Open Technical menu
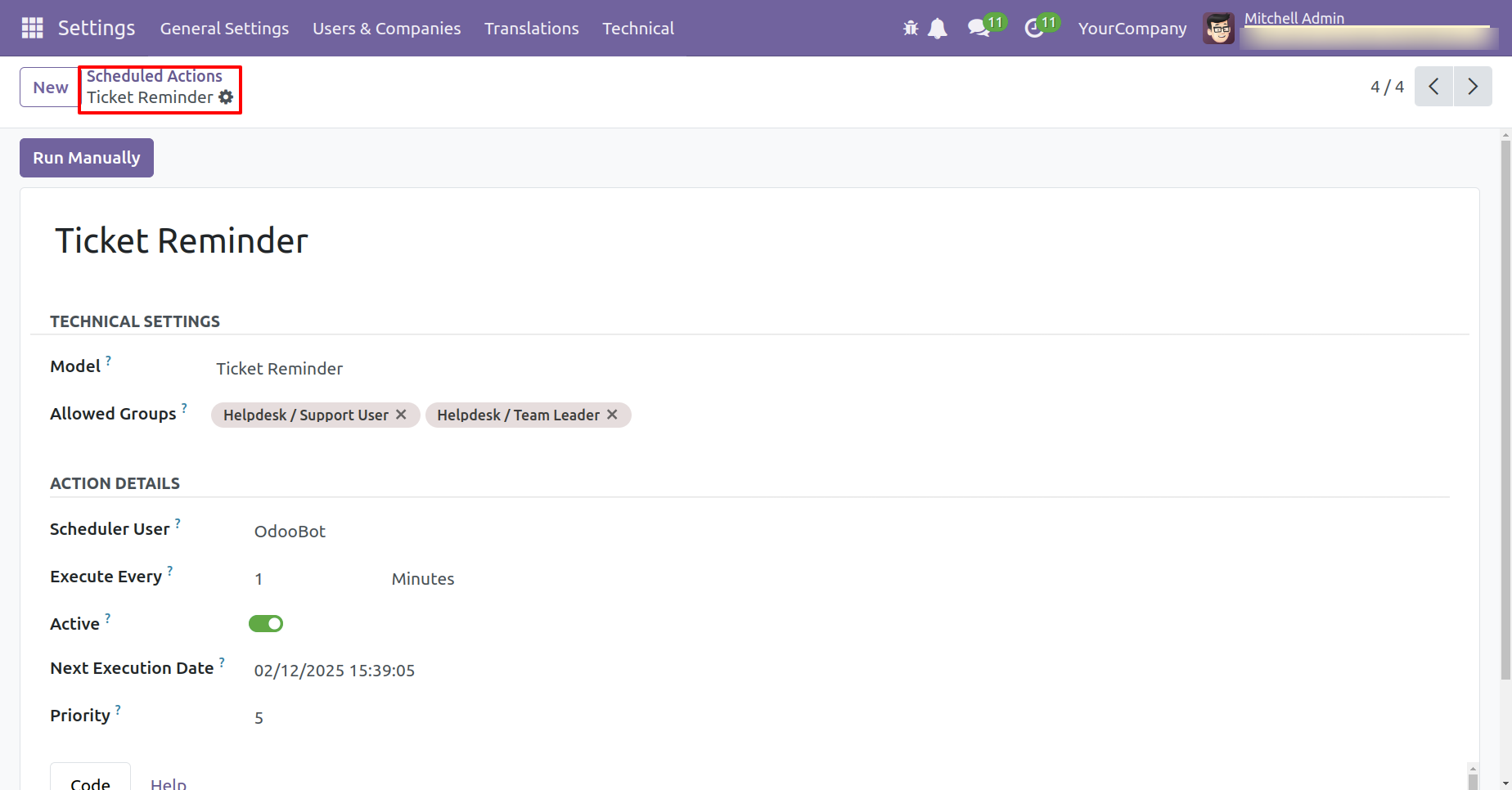The width and height of the screenshot is (1512, 790). [x=638, y=29]
